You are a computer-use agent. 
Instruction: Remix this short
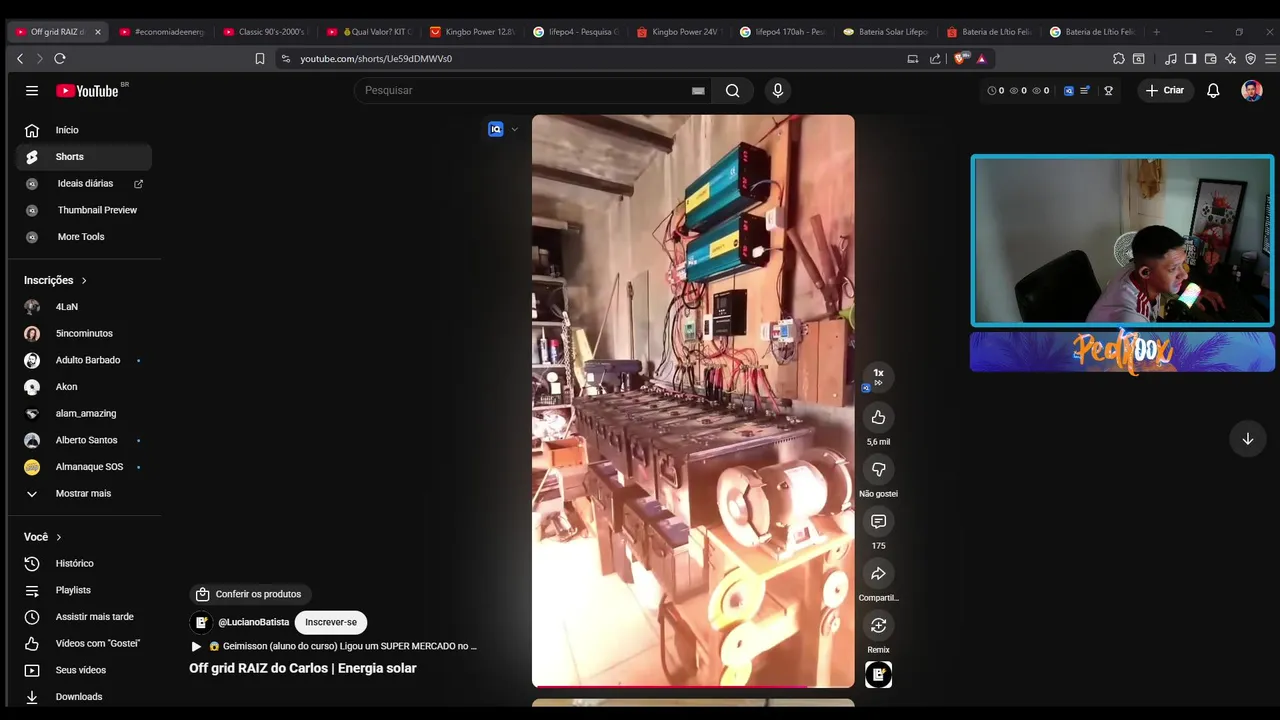878,625
